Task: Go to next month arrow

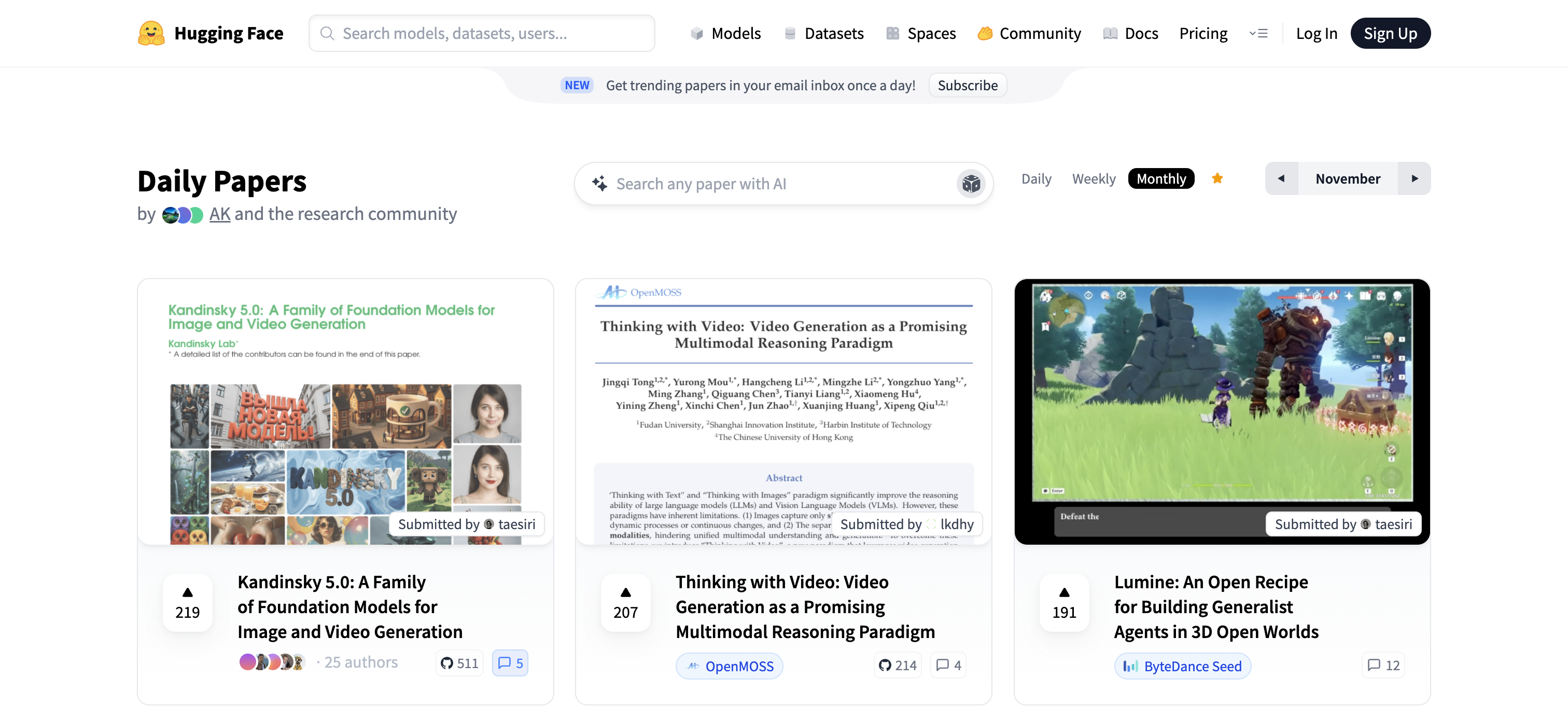Action: tap(1414, 178)
